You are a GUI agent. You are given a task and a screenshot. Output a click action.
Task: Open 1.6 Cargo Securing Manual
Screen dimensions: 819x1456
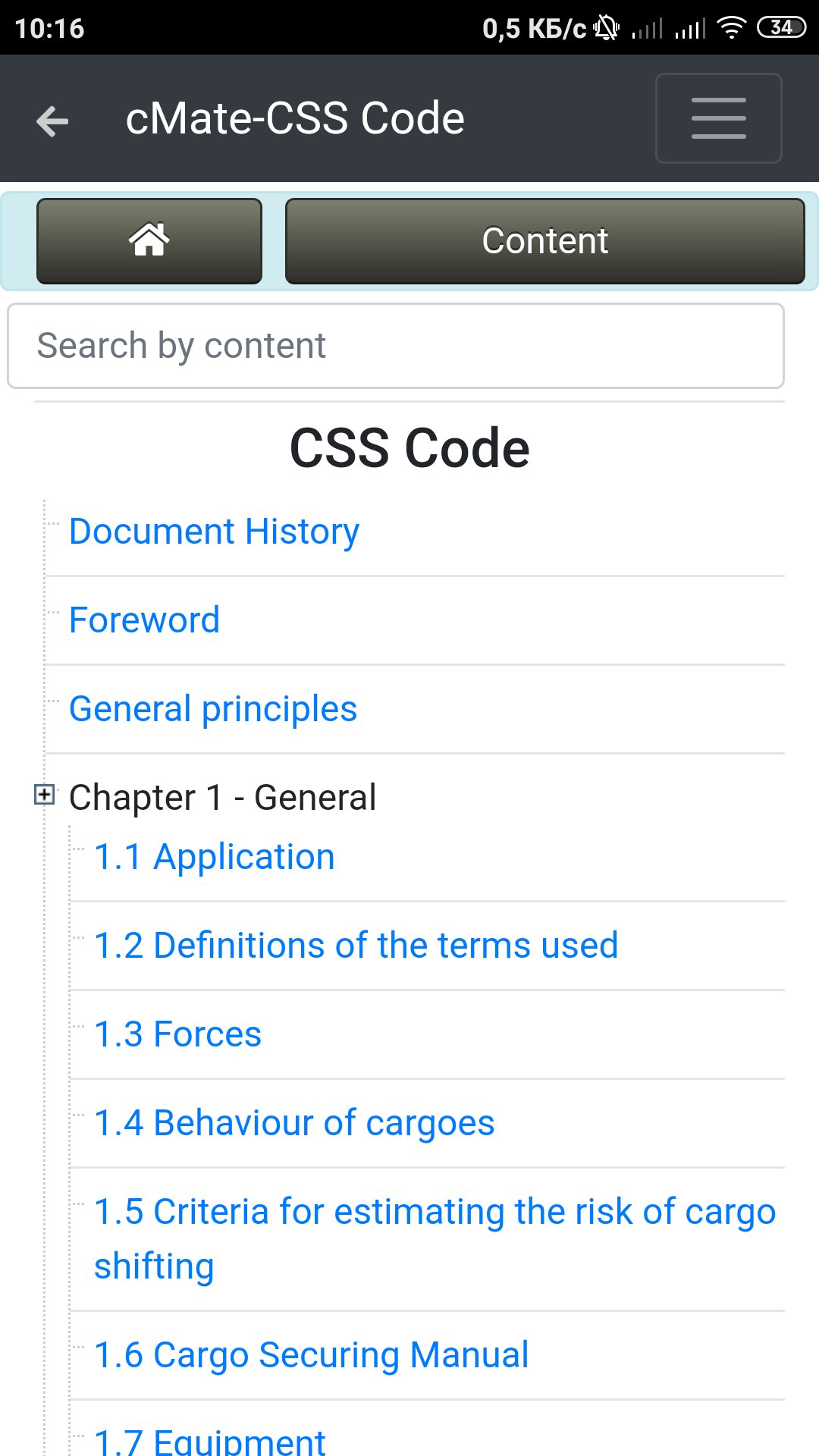[x=311, y=1355]
